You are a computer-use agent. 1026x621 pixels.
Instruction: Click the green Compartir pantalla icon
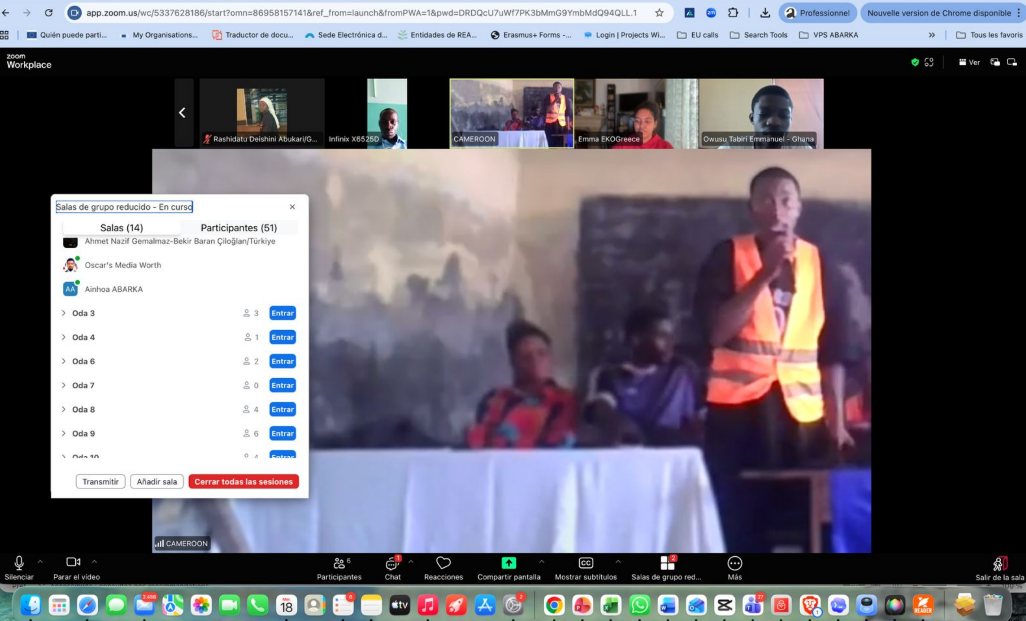(x=508, y=564)
